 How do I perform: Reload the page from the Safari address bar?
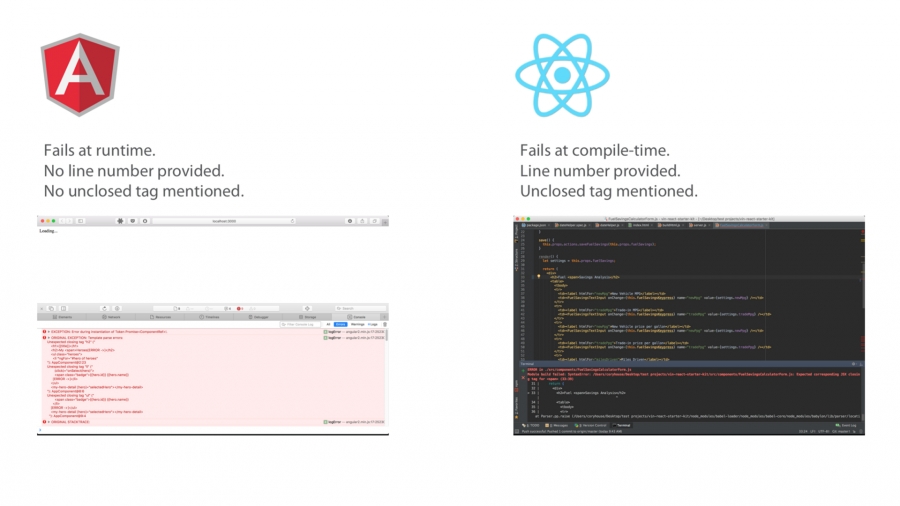click(292, 221)
